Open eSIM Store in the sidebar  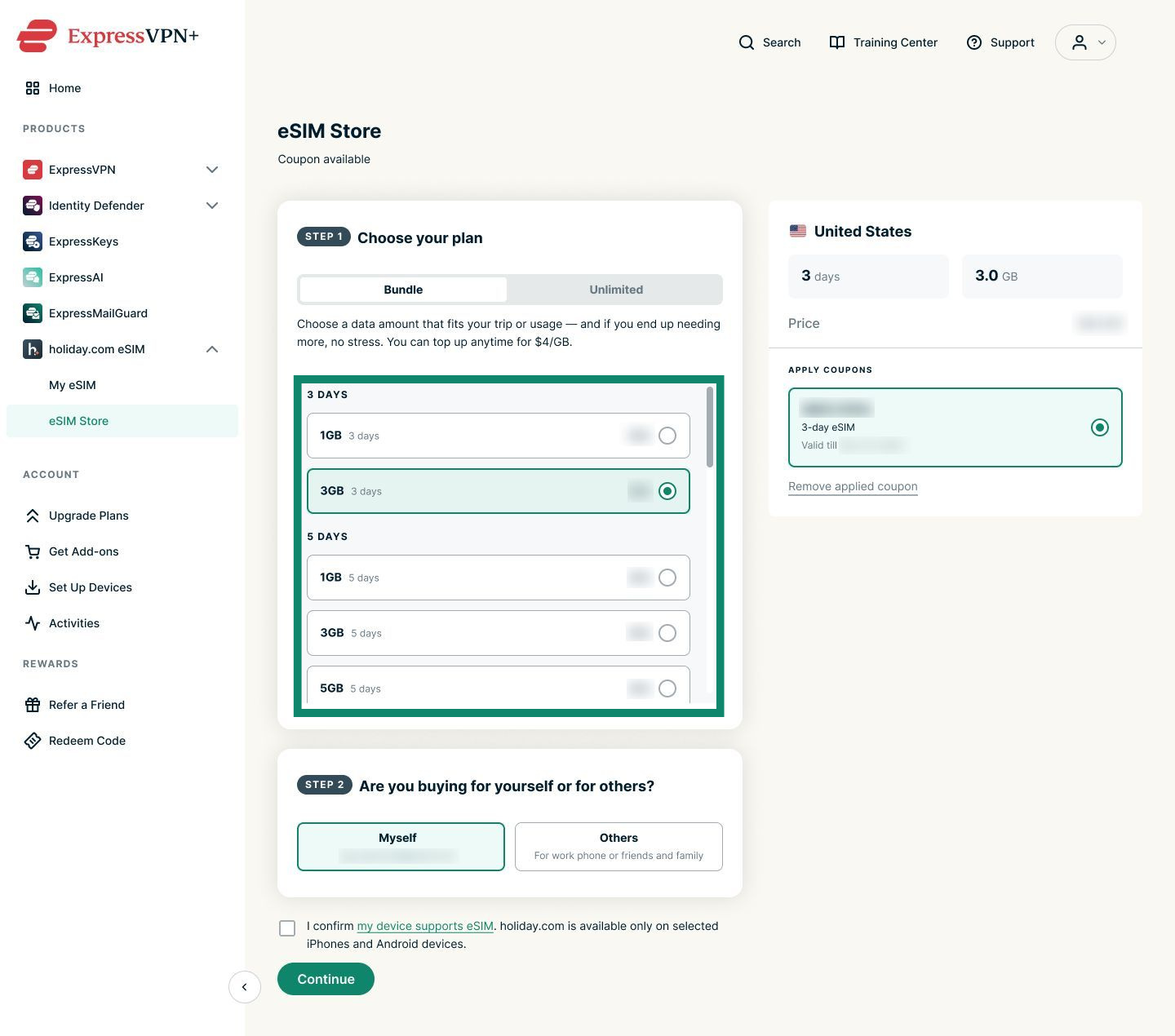(122, 421)
